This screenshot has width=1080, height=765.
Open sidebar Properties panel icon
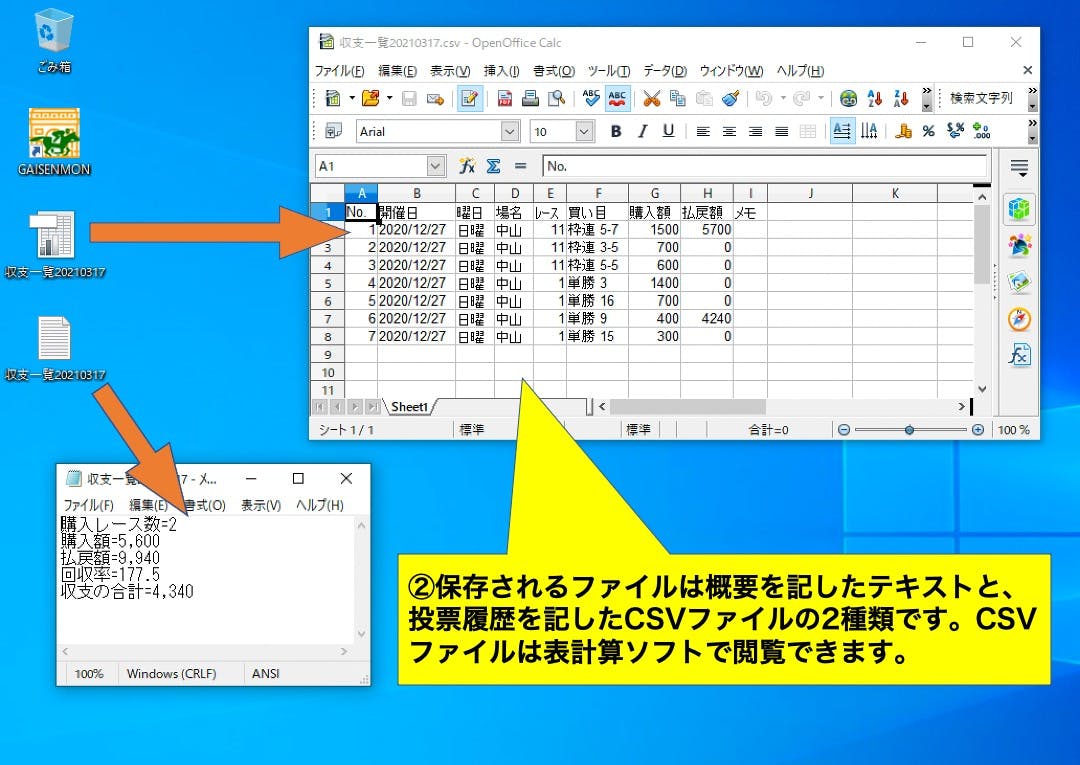click(x=1019, y=209)
